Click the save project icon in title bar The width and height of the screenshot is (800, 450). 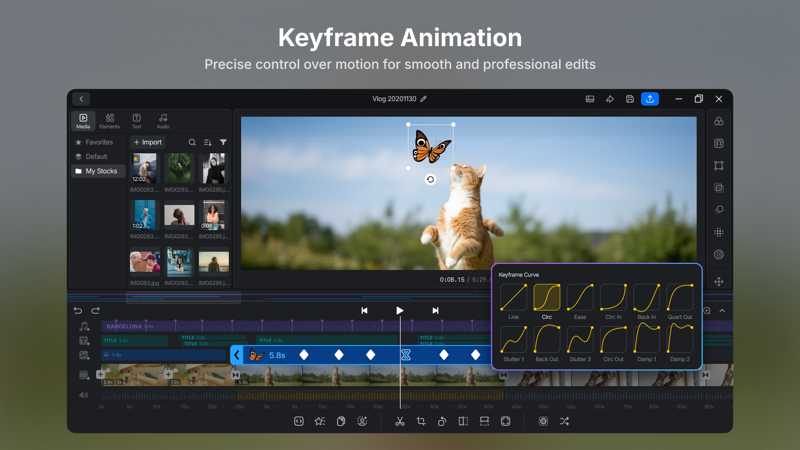point(630,99)
